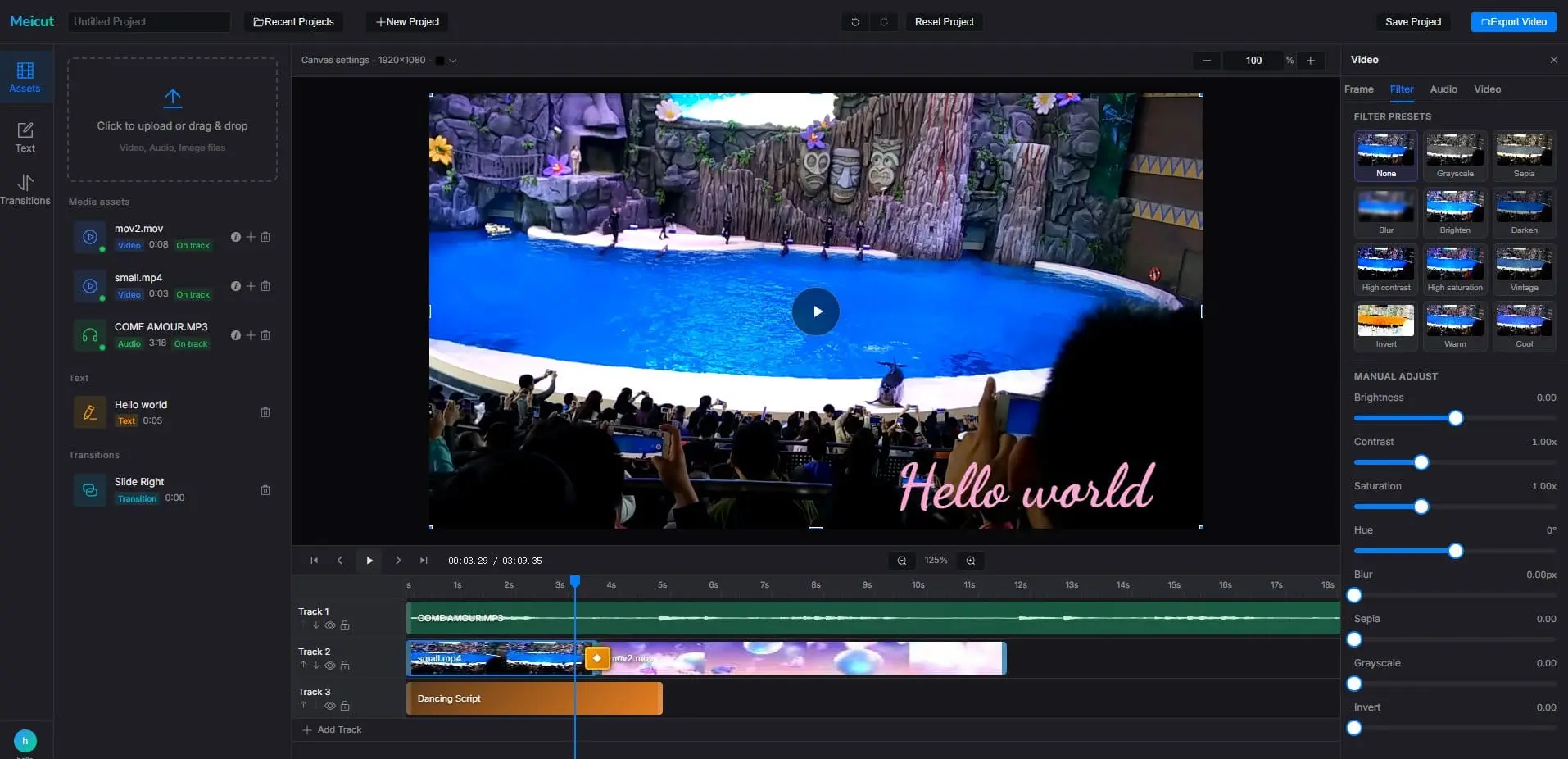Adjust the Hue slider handle

pyautogui.click(x=1456, y=551)
